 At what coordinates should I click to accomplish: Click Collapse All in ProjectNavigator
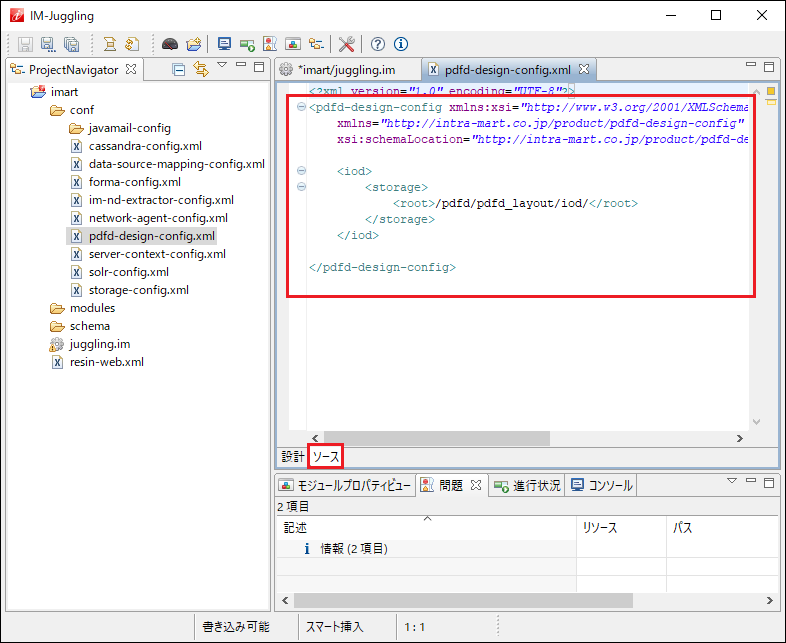178,70
